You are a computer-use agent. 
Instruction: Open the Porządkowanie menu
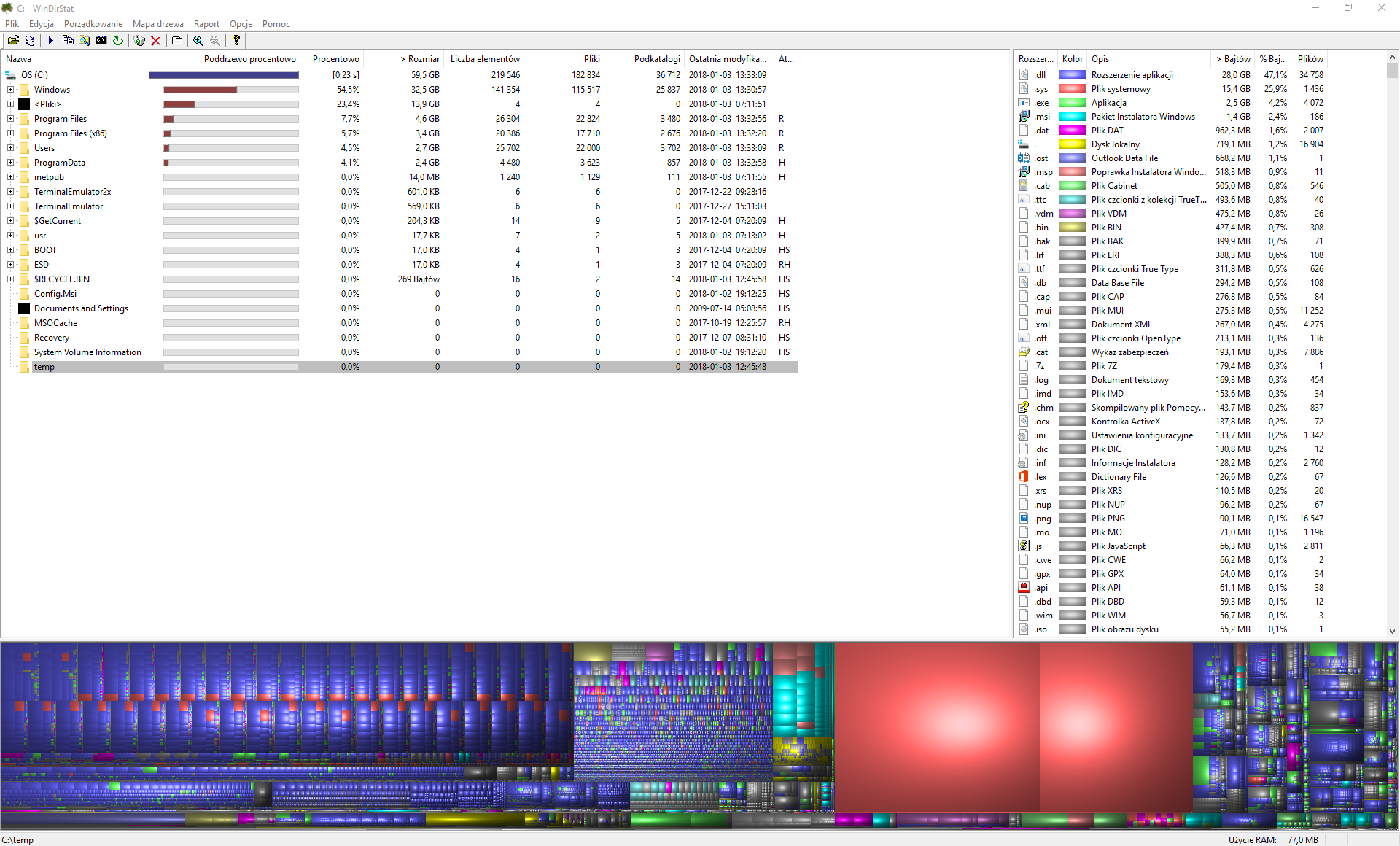[x=93, y=24]
